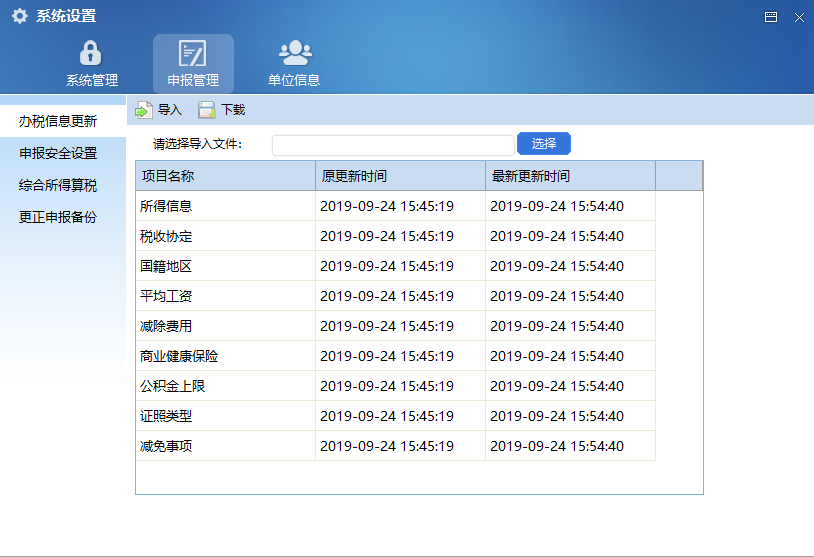The image size is (814, 557).
Task: Click 原更新时间 value in 商业健康保险 row
Action: point(387,357)
